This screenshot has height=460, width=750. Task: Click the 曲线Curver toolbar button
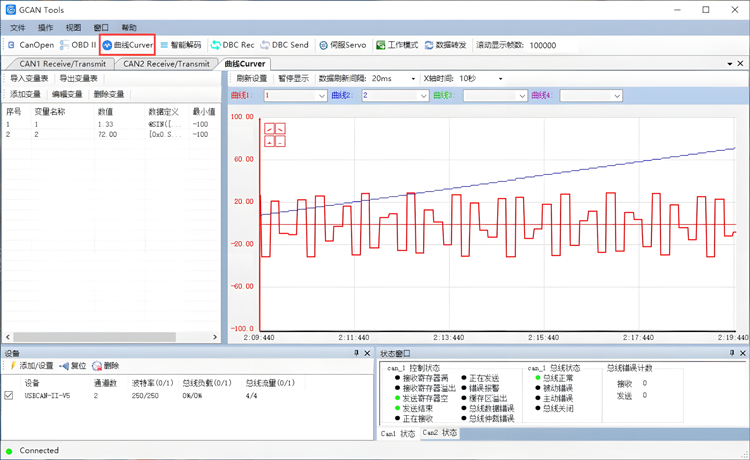coord(127,45)
